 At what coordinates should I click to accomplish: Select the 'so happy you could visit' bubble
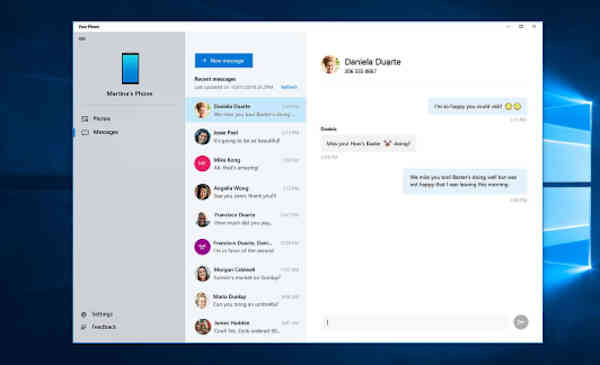pyautogui.click(x=478, y=106)
